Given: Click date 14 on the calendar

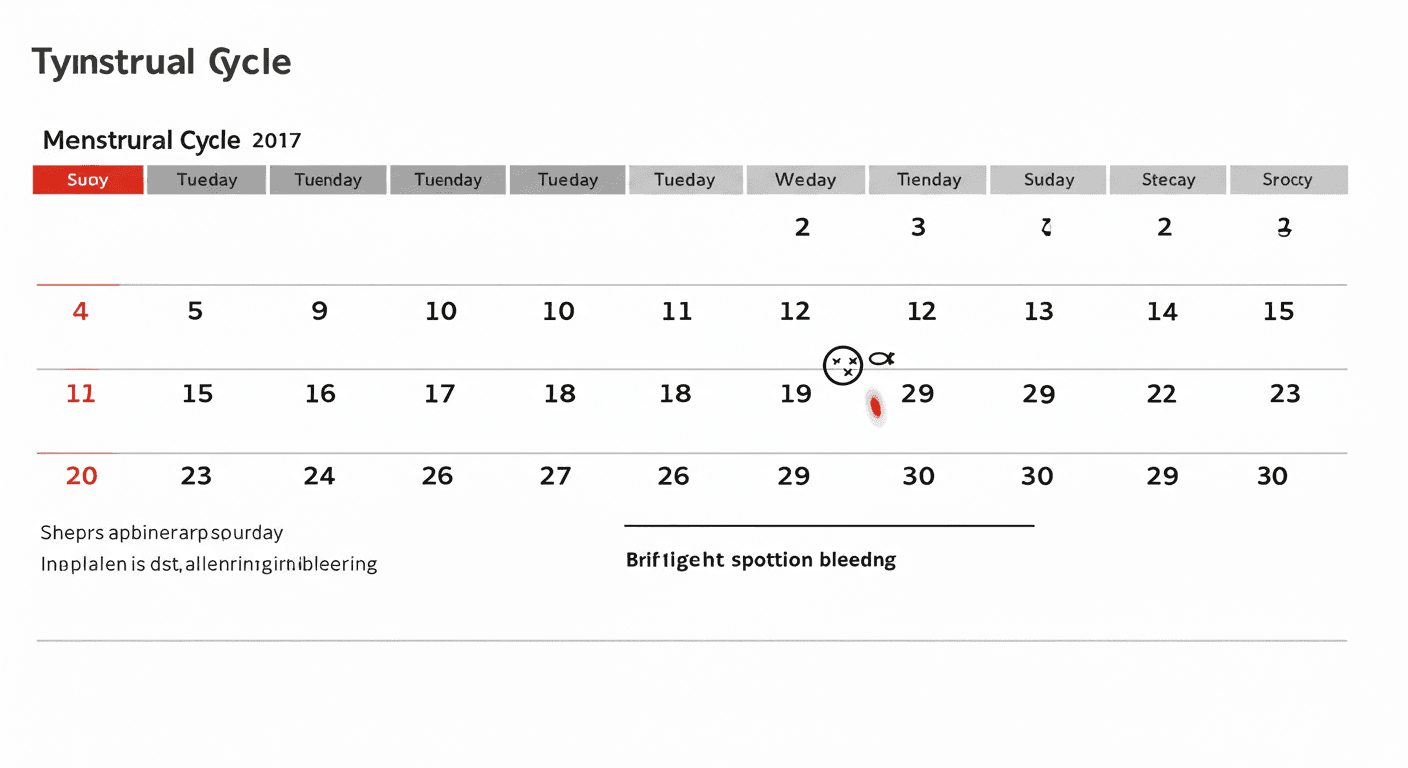Looking at the screenshot, I should point(1162,313).
